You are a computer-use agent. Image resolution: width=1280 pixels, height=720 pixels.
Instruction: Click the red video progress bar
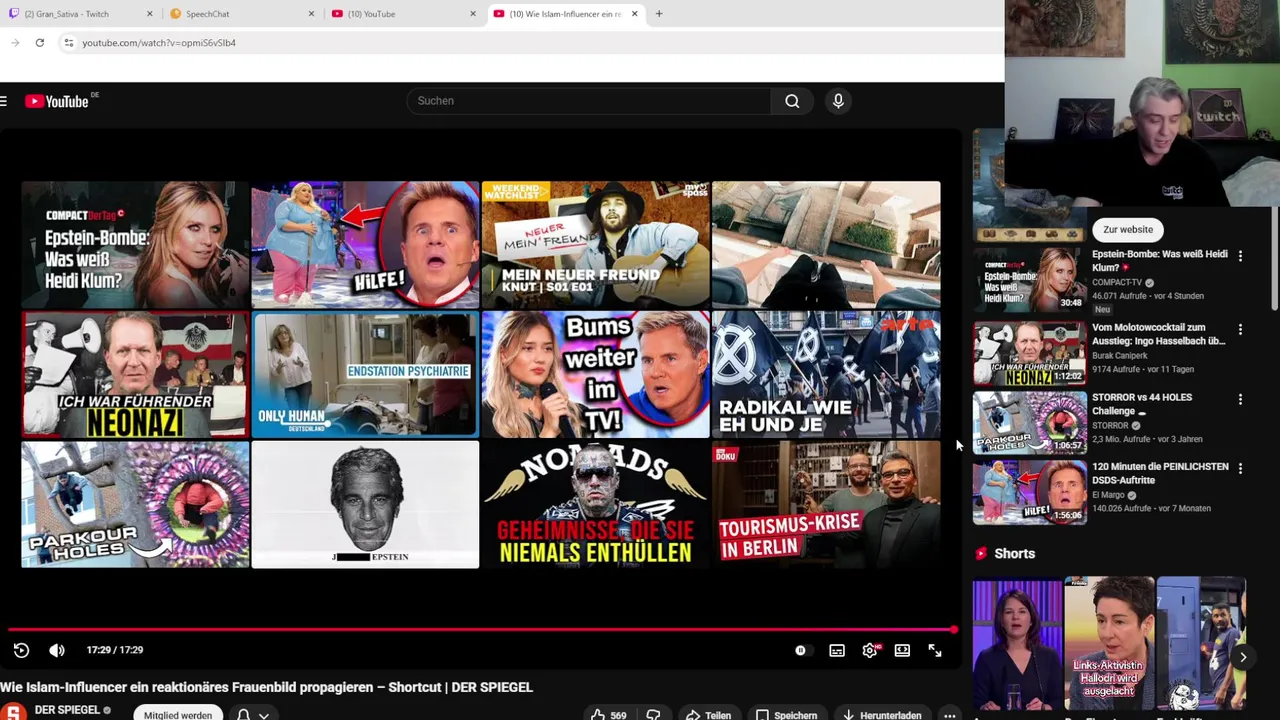point(482,630)
